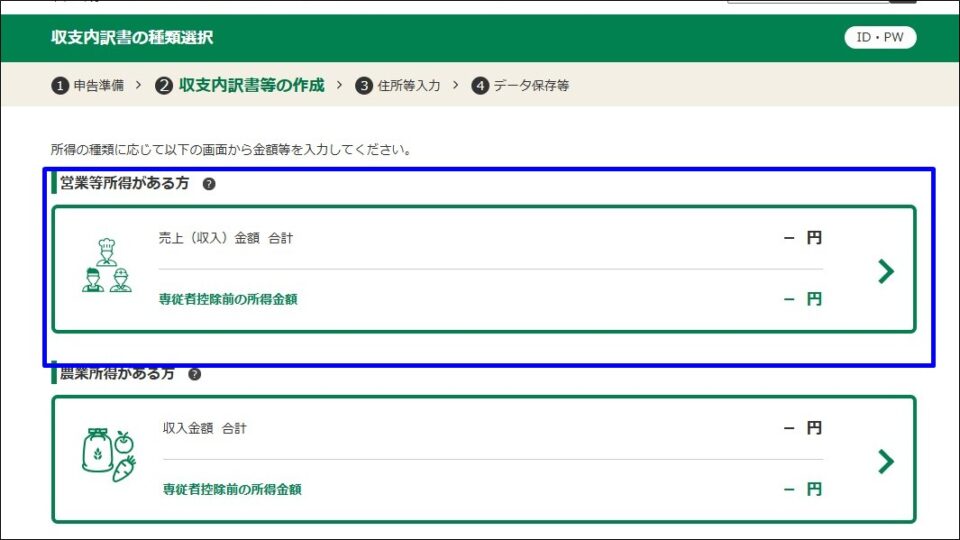
Task: Click the step 1 number circle
Action: click(x=60, y=86)
